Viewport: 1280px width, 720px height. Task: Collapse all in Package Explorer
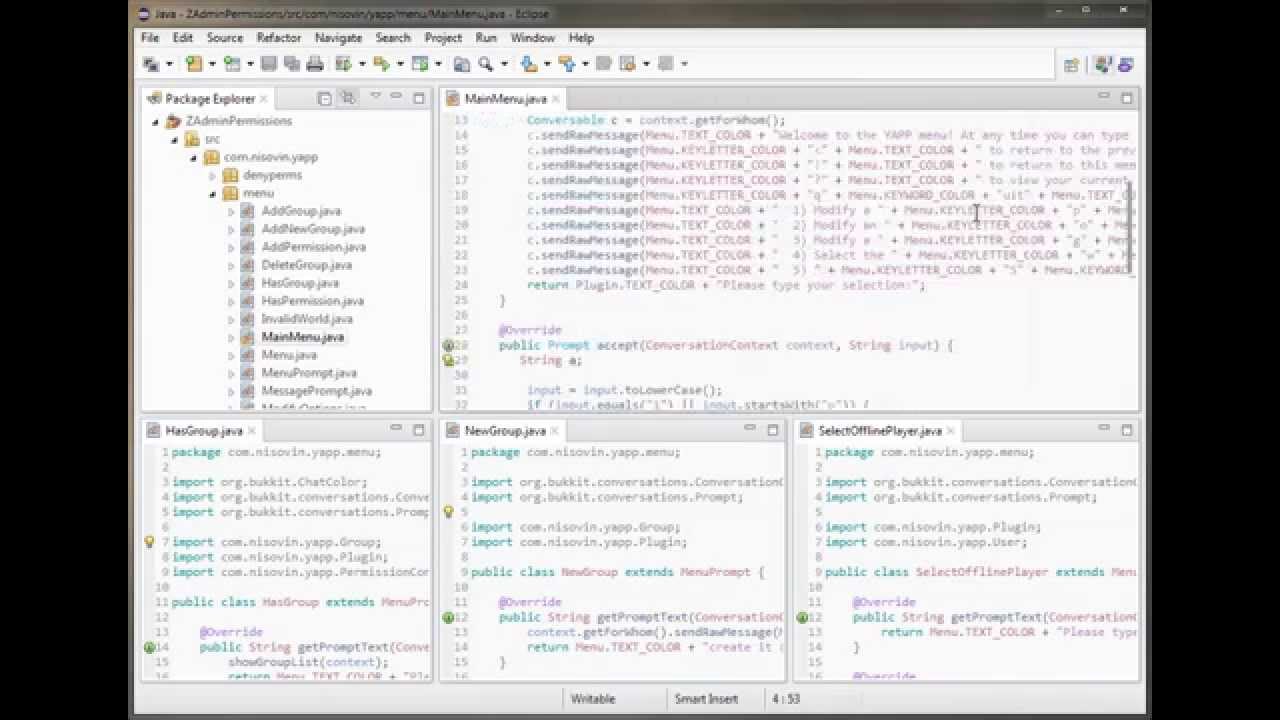pyautogui.click(x=324, y=98)
